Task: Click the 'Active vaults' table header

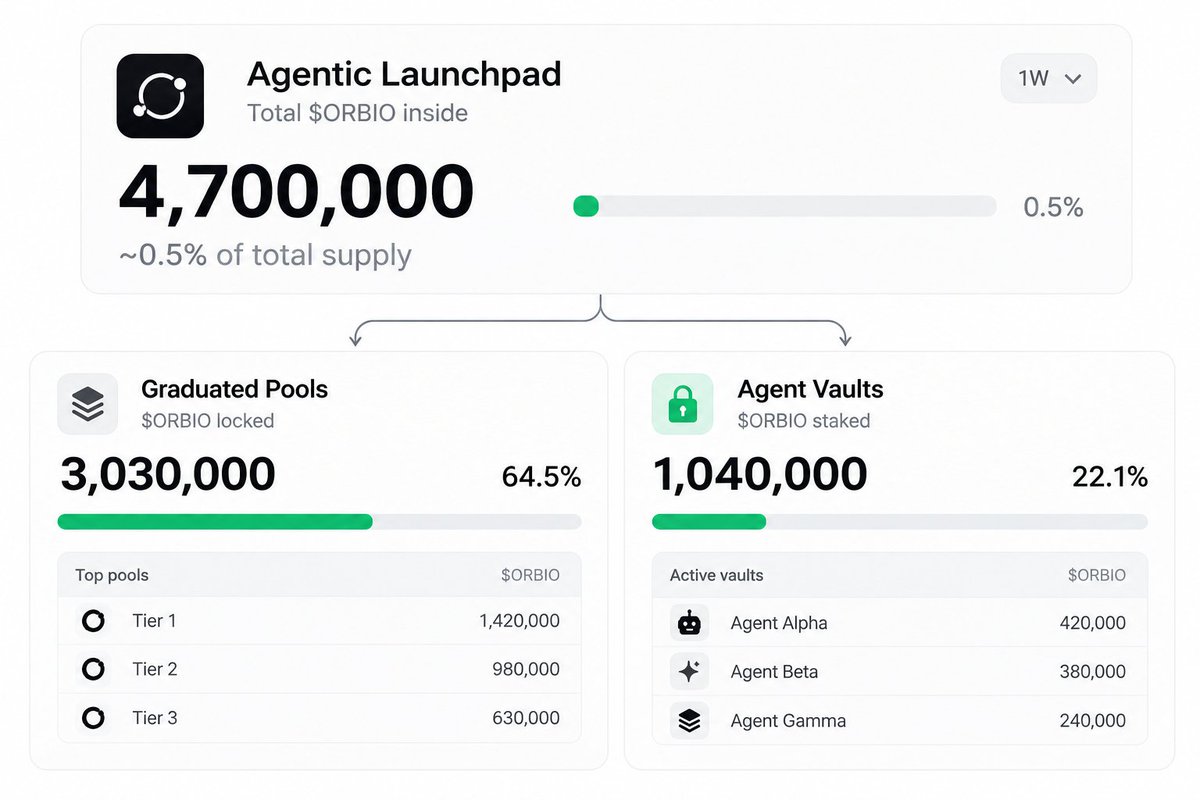Action: [717, 575]
